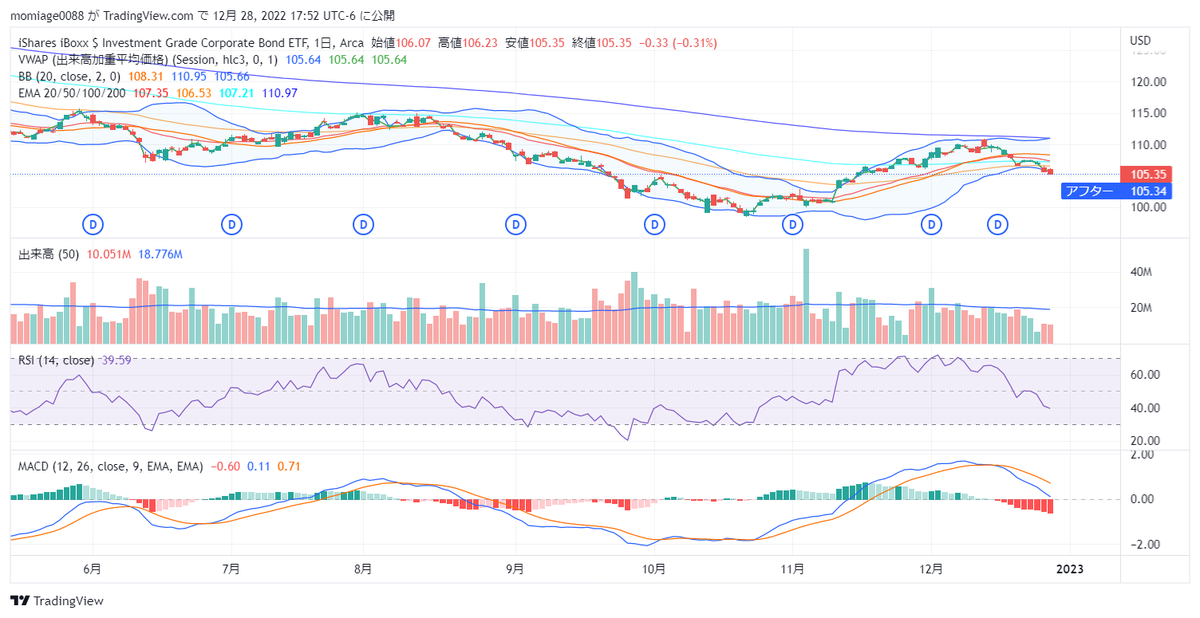Click the 11月 label on time axis

(792, 568)
